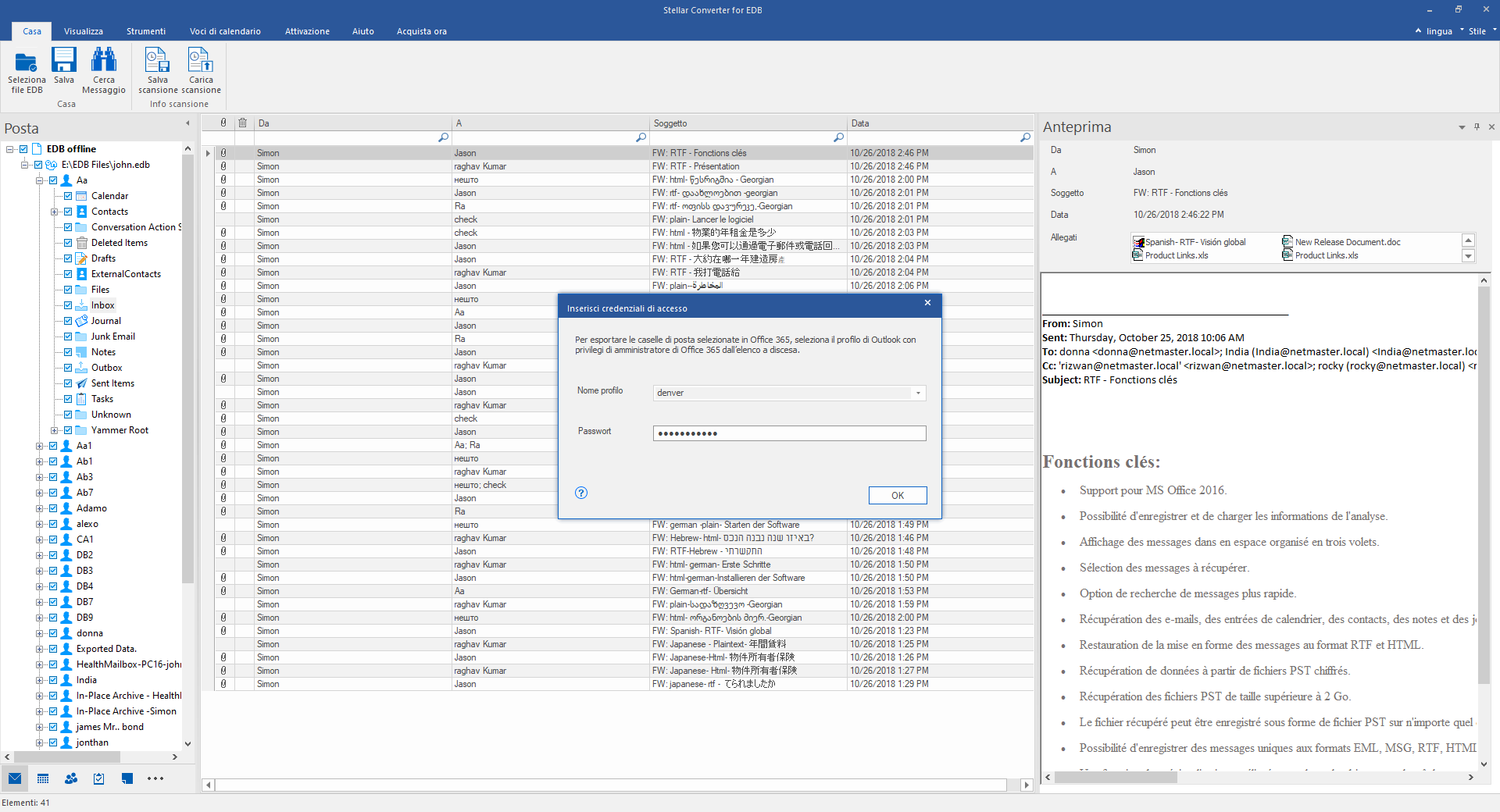
Task: Expand the Contacts folder node
Action: coord(54,212)
